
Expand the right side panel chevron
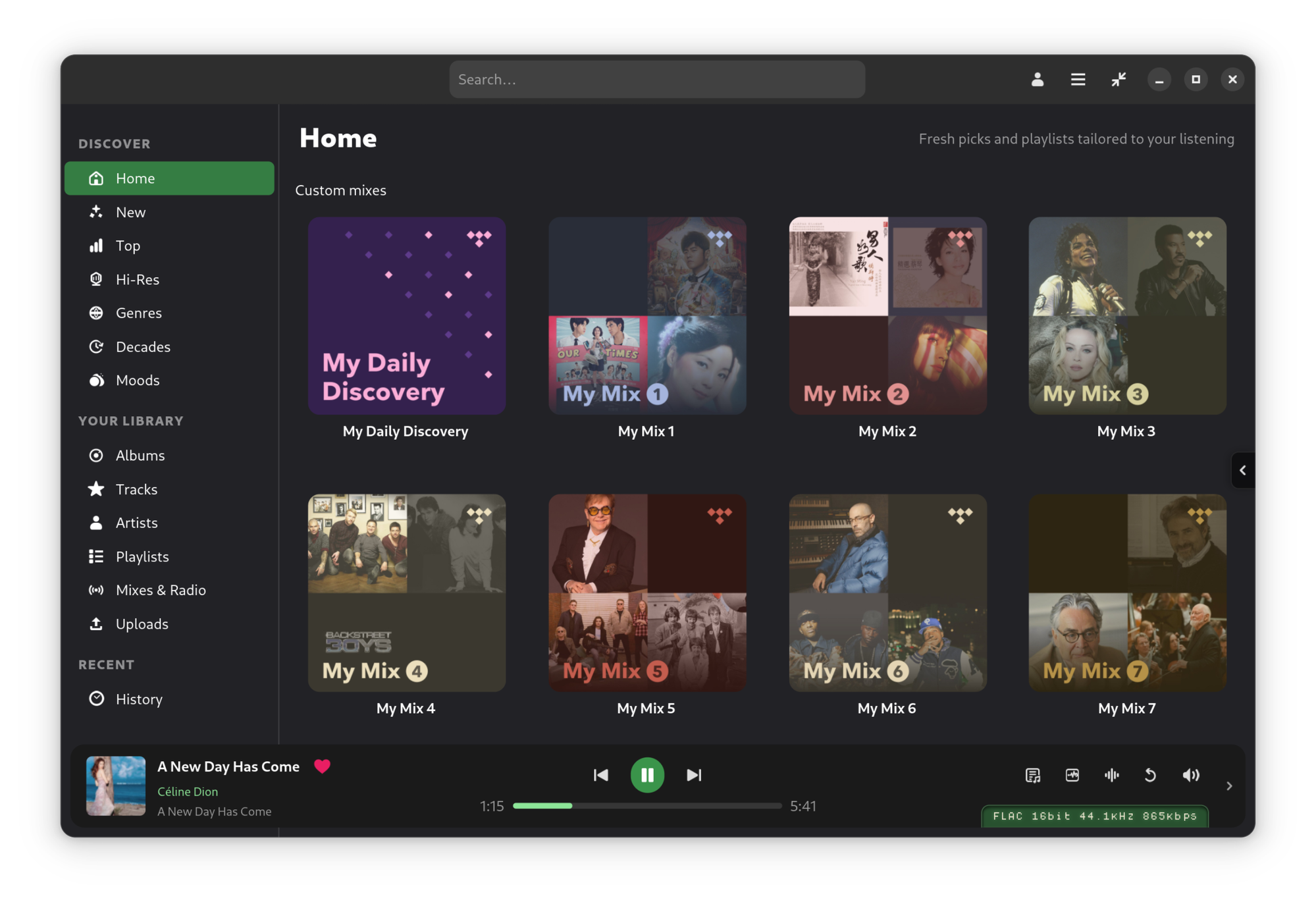click(x=1243, y=470)
